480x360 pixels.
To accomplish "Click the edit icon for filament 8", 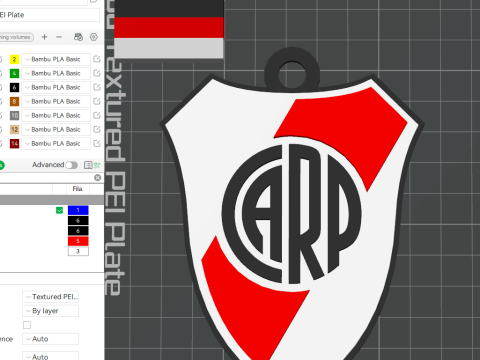I will point(97,101).
